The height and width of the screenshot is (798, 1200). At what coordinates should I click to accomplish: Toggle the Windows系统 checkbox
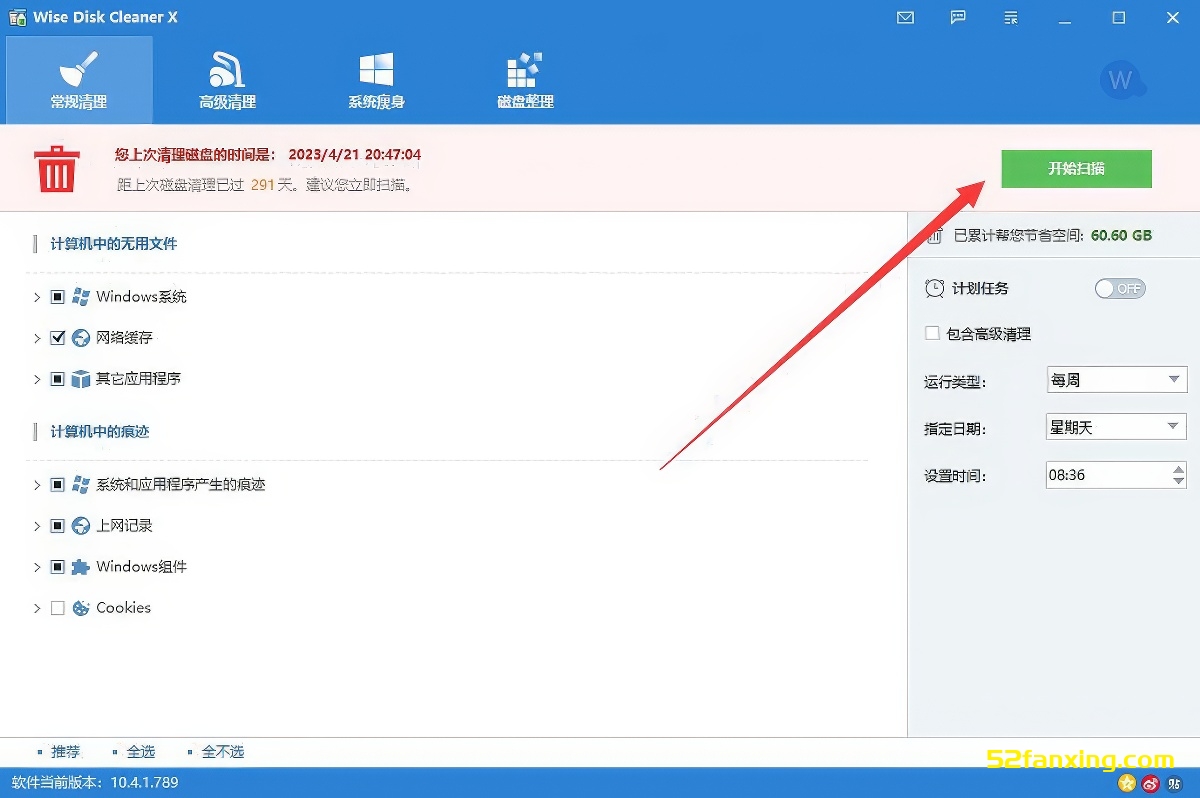[x=57, y=297]
